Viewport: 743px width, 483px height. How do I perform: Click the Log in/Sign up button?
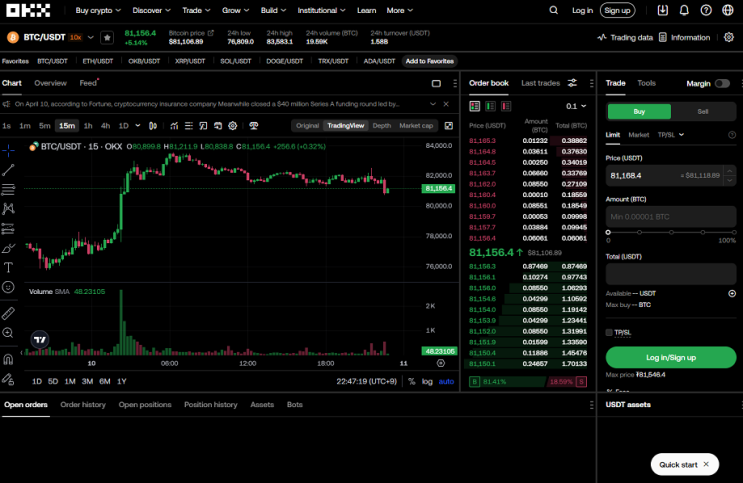[671, 357]
